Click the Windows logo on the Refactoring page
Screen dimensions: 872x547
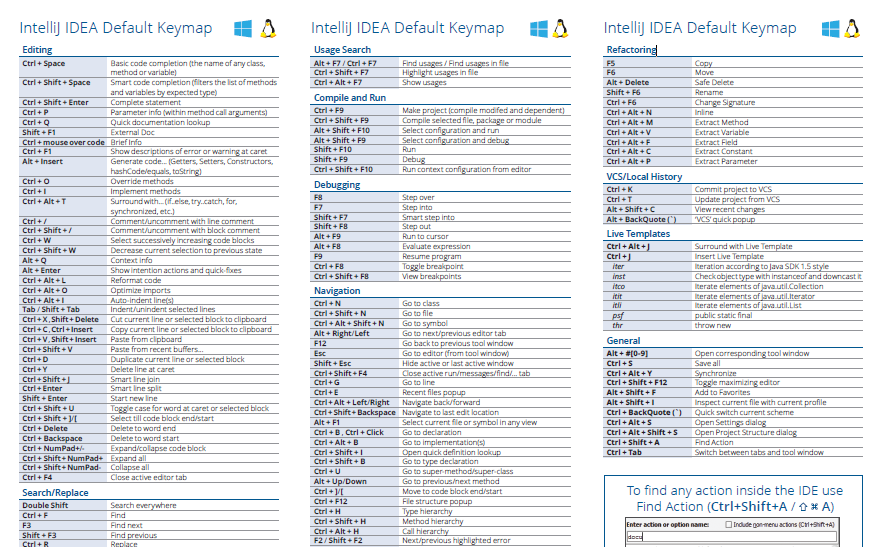[831, 28]
